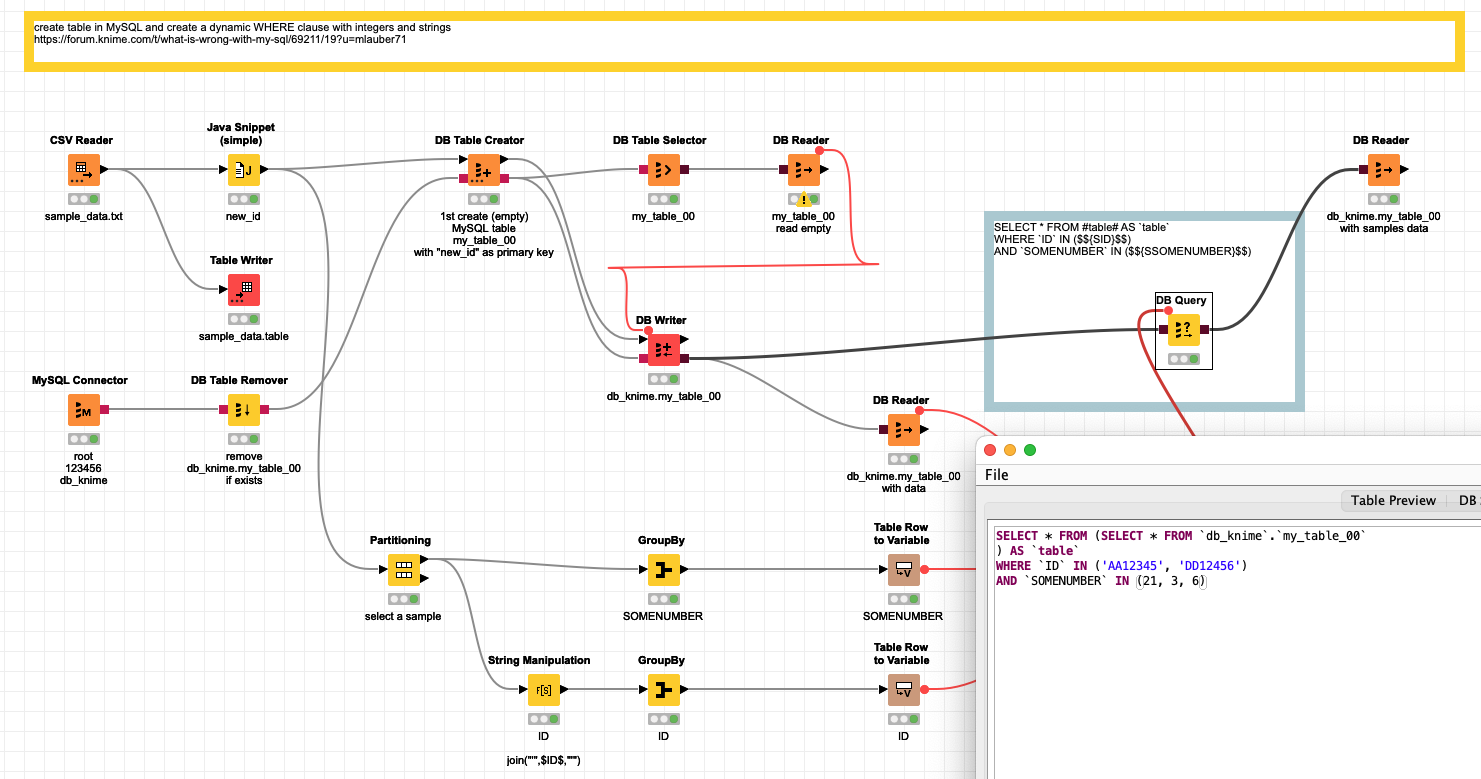Select the String Manipulation node
1481x779 pixels.
point(543,690)
